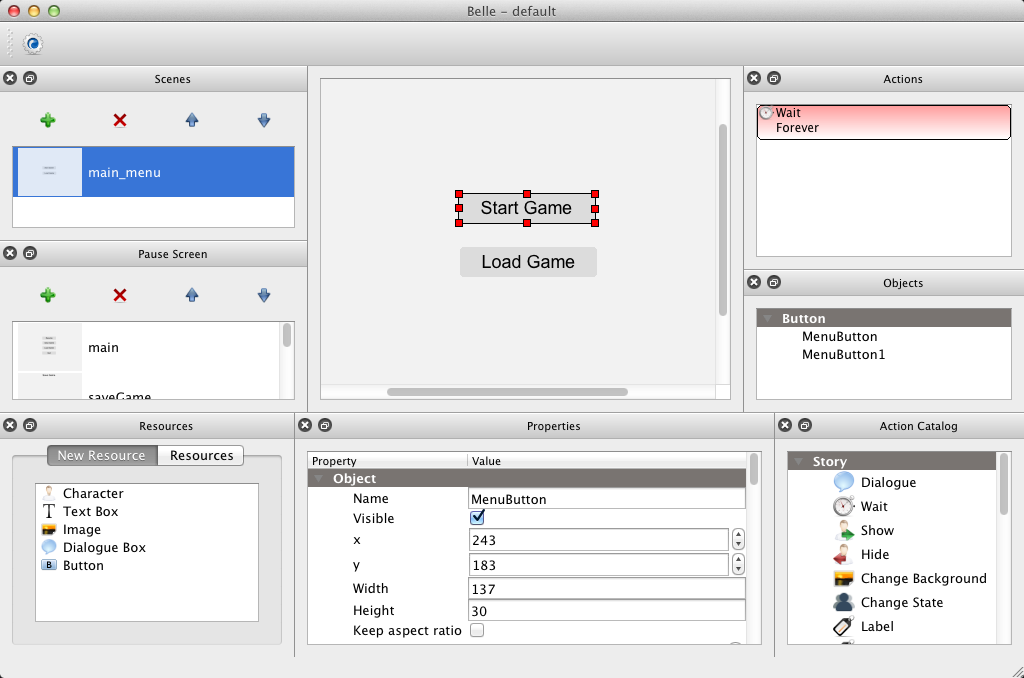Adjust y value stepper
This screenshot has height=678, width=1024.
pyautogui.click(x=738, y=564)
